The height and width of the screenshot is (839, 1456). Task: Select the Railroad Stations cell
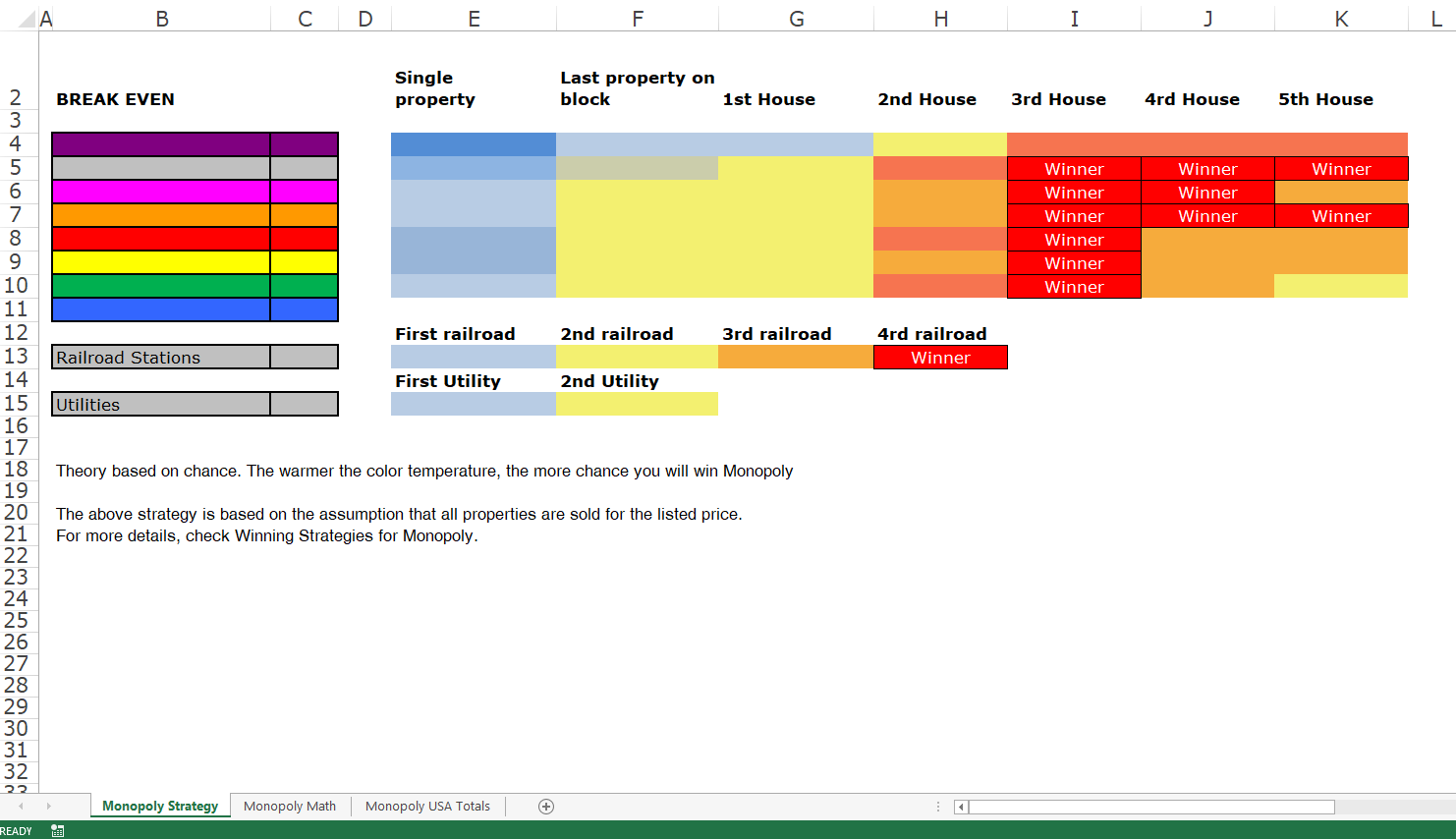(x=161, y=358)
